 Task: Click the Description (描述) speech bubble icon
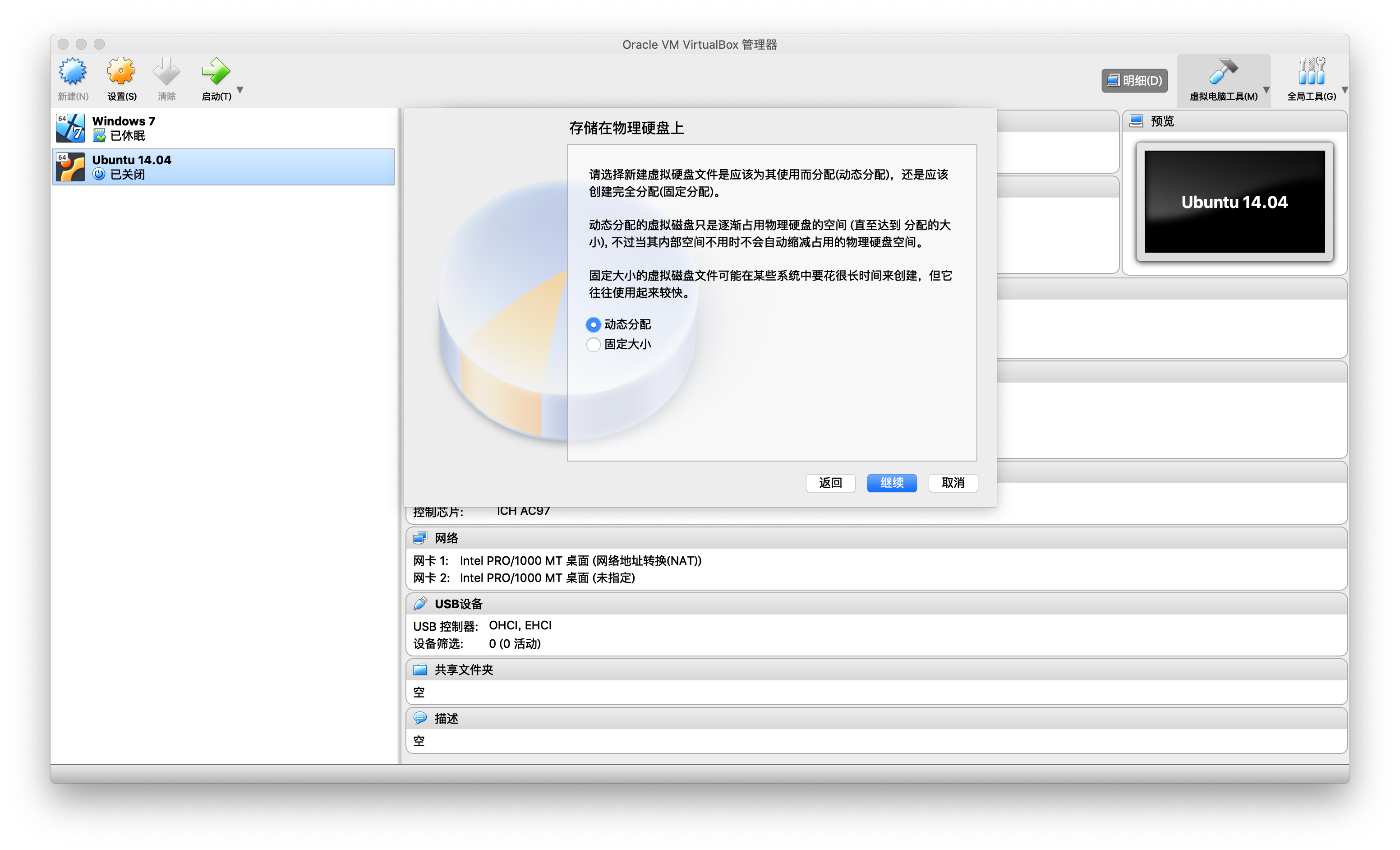tap(420, 718)
